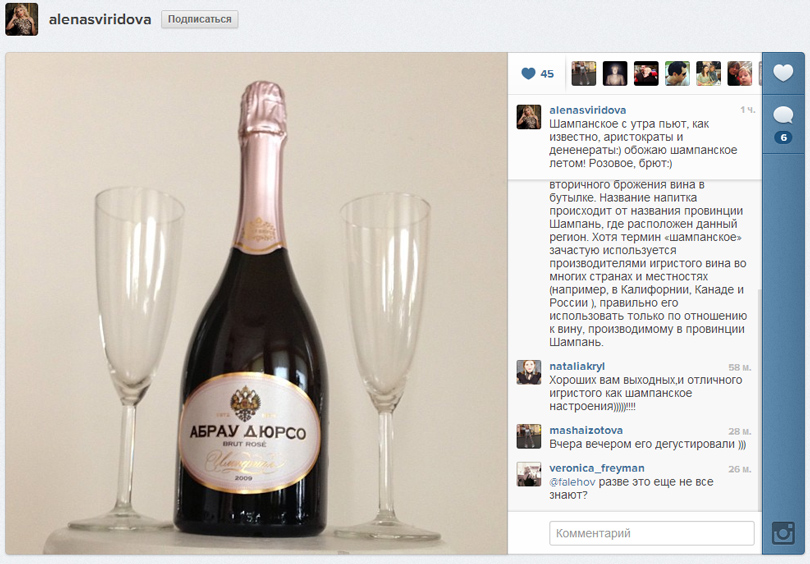Open the alenasviridova caption username link
This screenshot has width=810, height=564.
[587, 110]
